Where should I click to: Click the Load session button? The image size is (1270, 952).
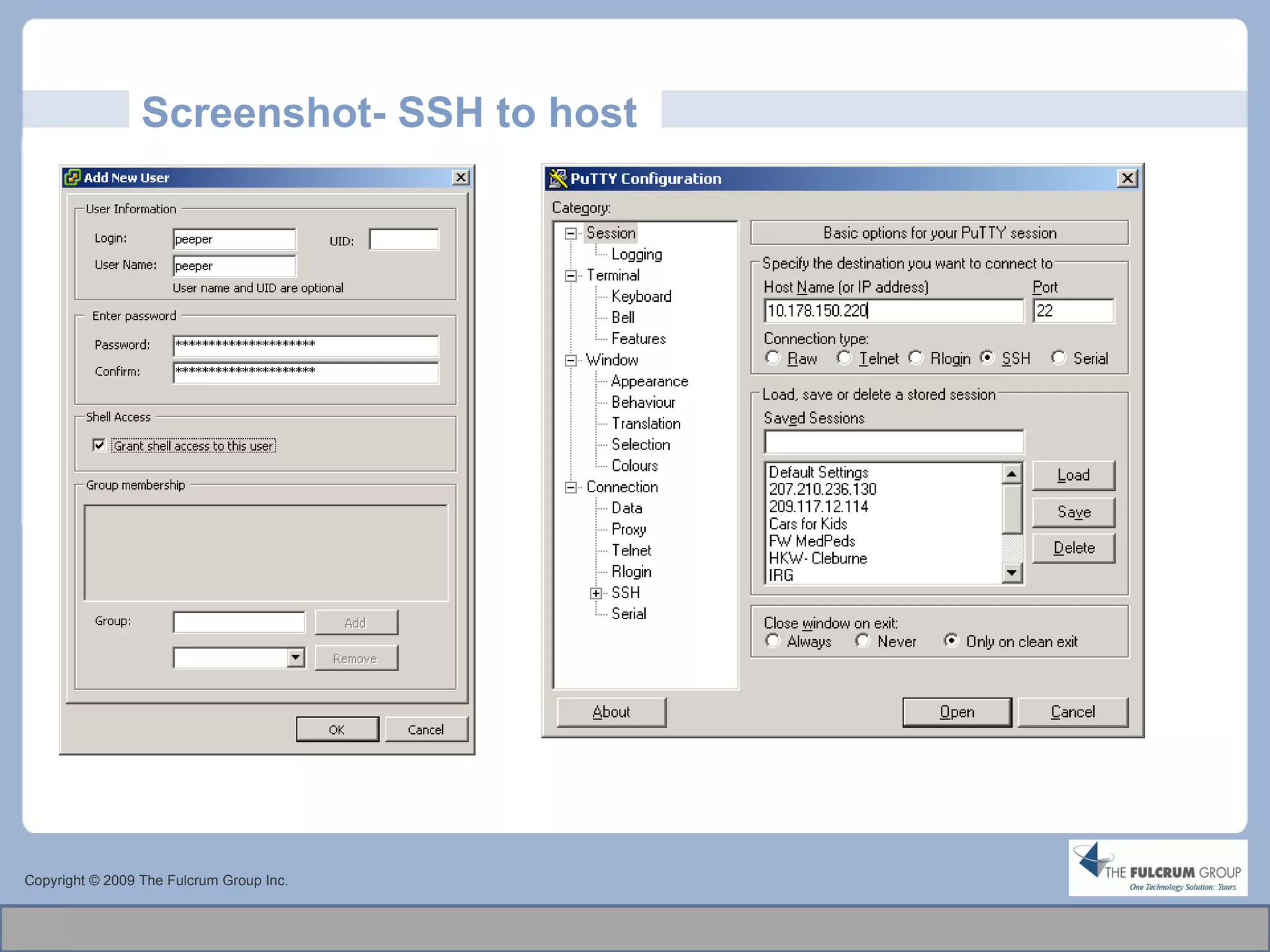click(x=1073, y=475)
